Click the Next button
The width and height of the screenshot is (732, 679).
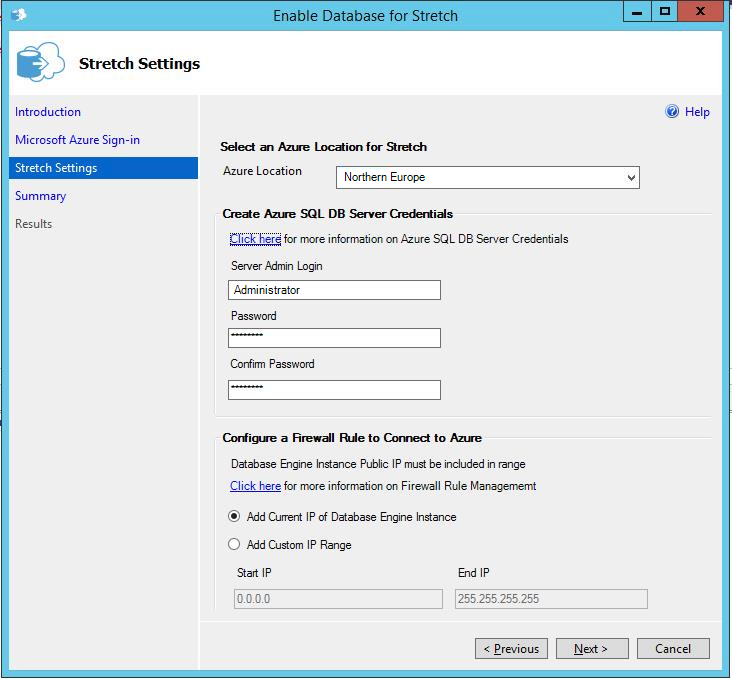pos(592,649)
